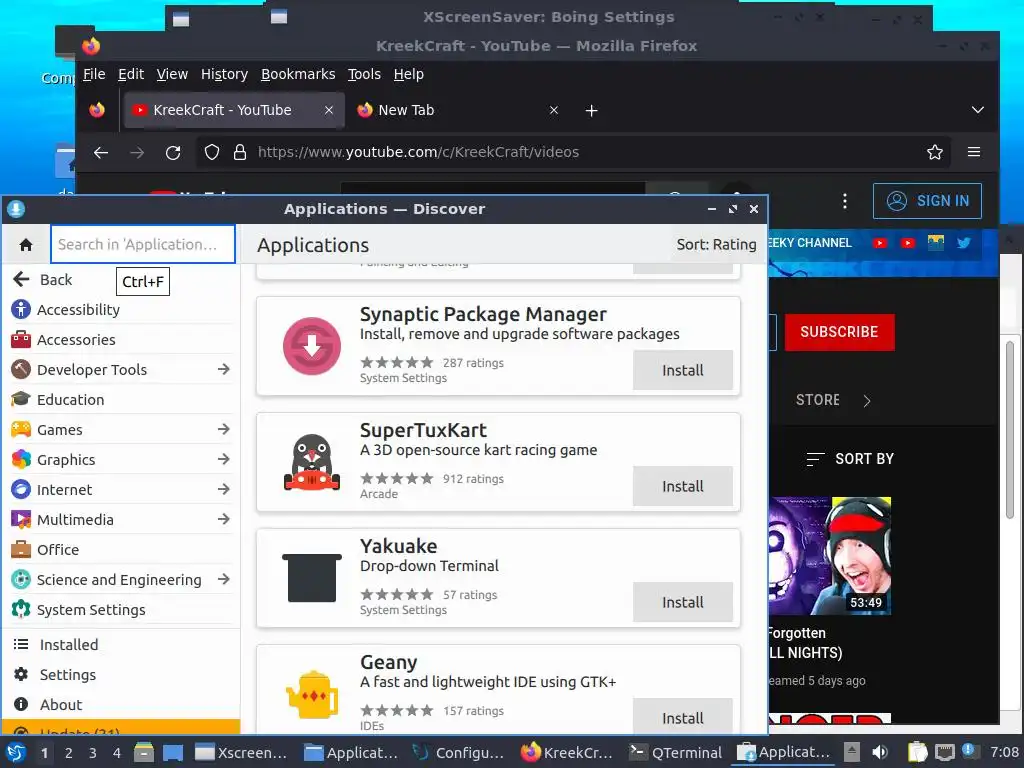Click the Graphics category icon
The width and height of the screenshot is (1024, 768).
[x=21, y=460]
